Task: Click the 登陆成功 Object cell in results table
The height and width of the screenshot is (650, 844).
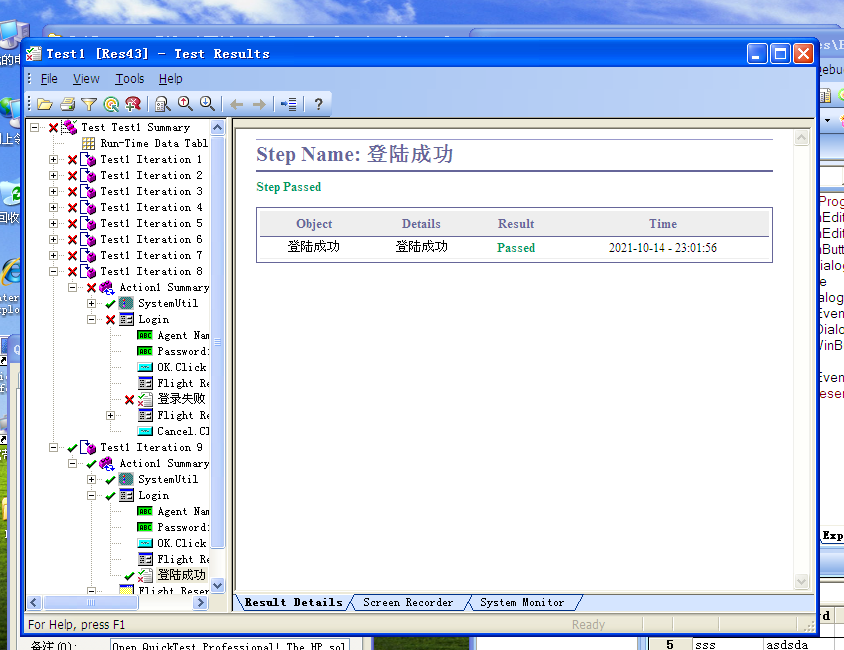Action: (313, 247)
